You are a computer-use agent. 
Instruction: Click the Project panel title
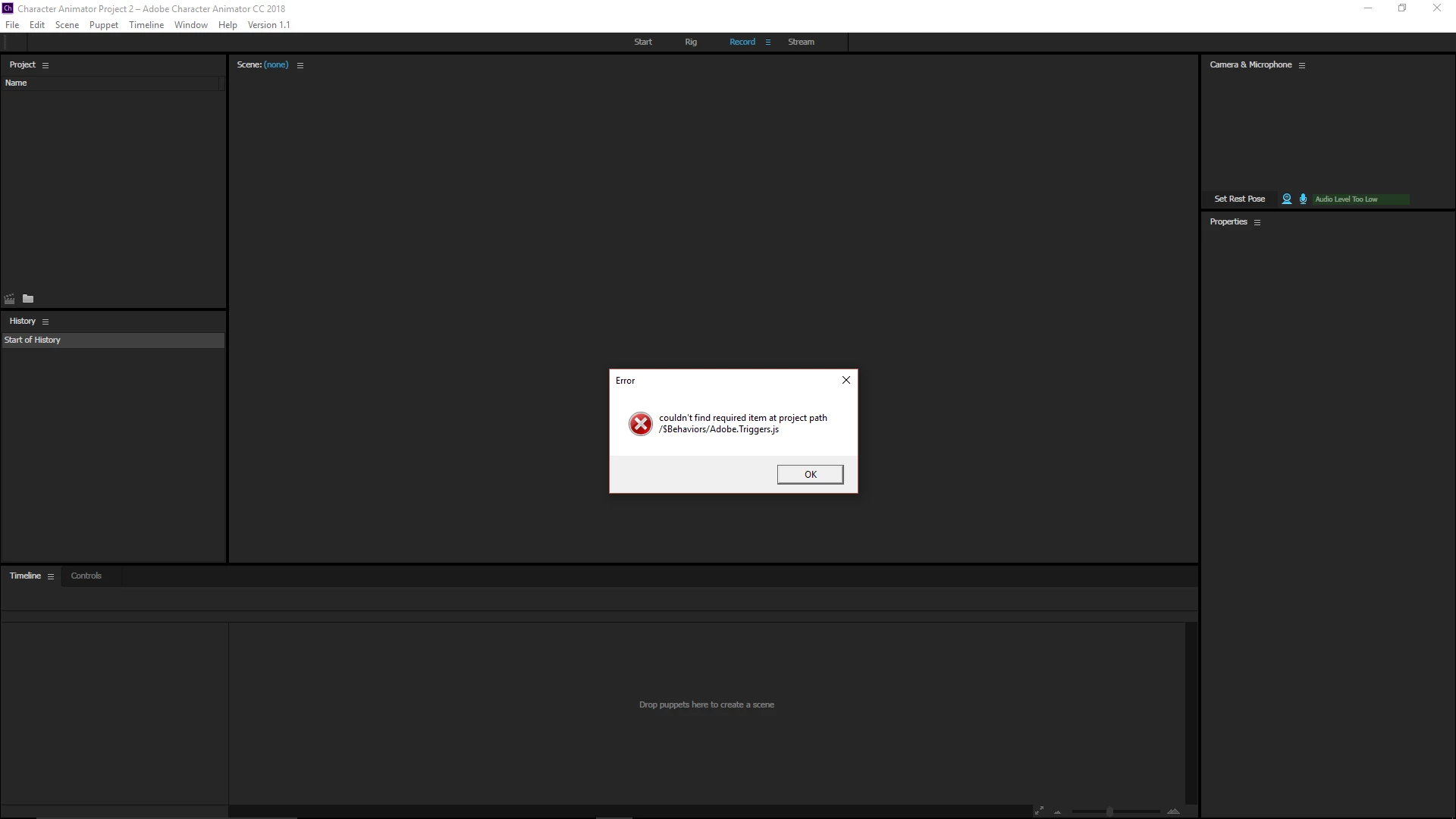pos(23,64)
